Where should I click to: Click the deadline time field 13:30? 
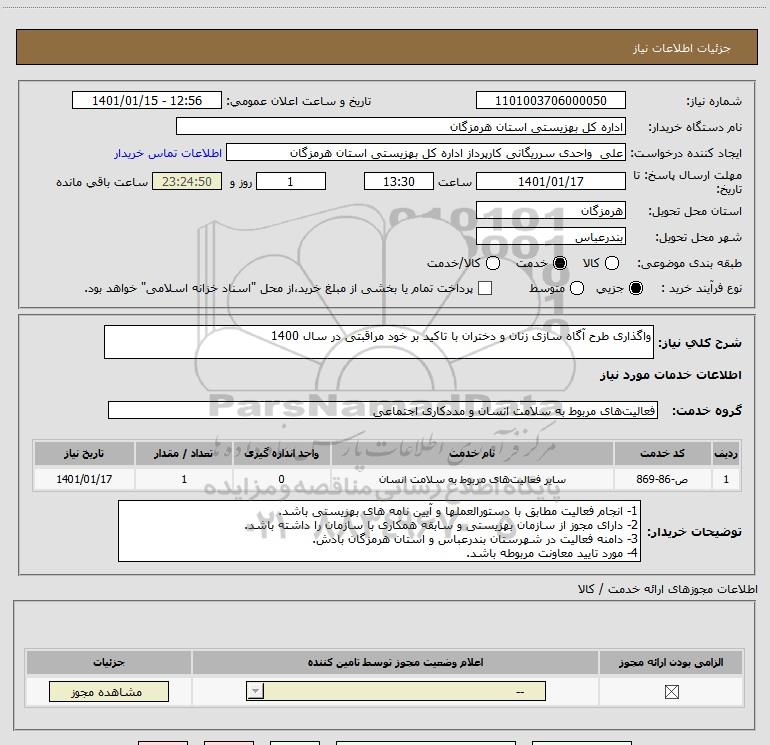[399, 182]
